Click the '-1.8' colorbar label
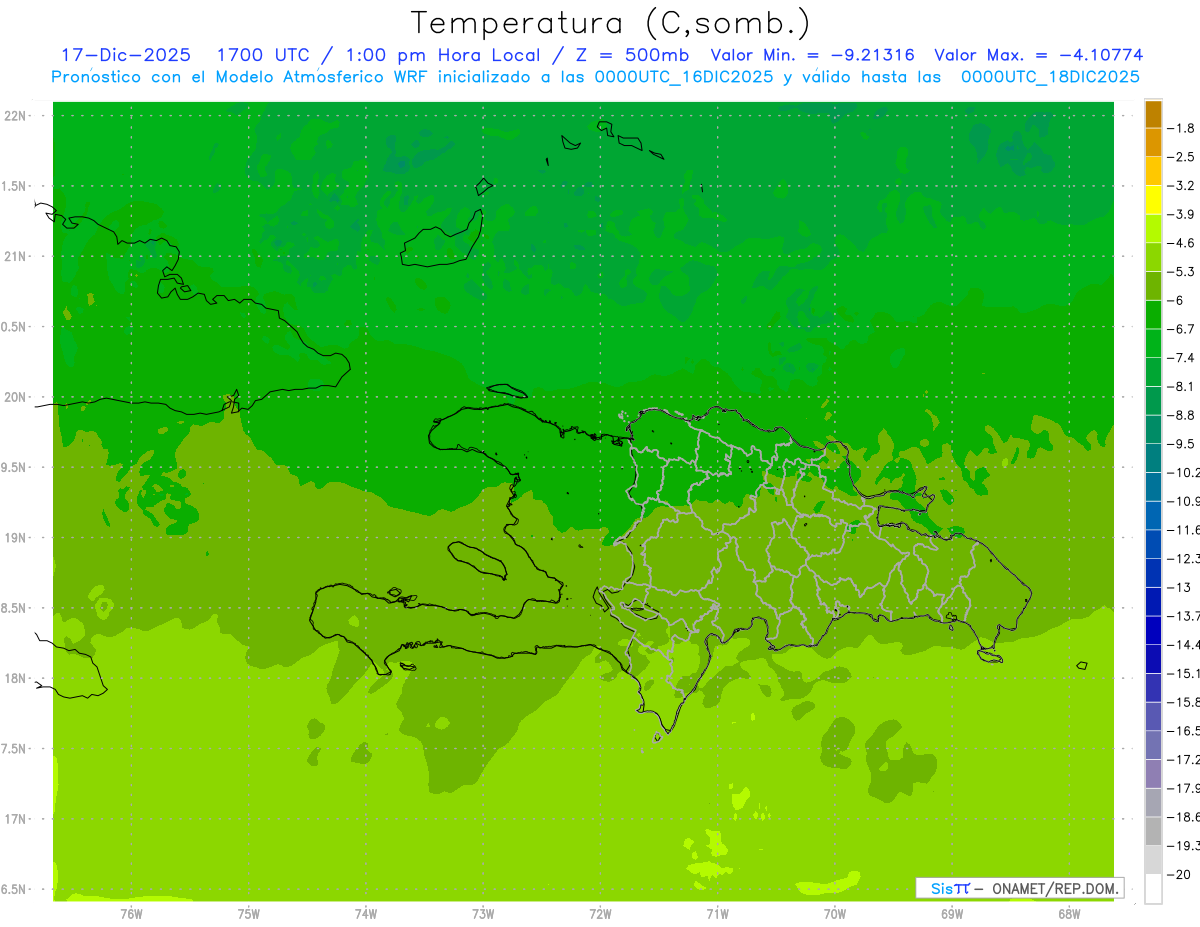Viewport: 1200px width, 927px height. 1183,129
